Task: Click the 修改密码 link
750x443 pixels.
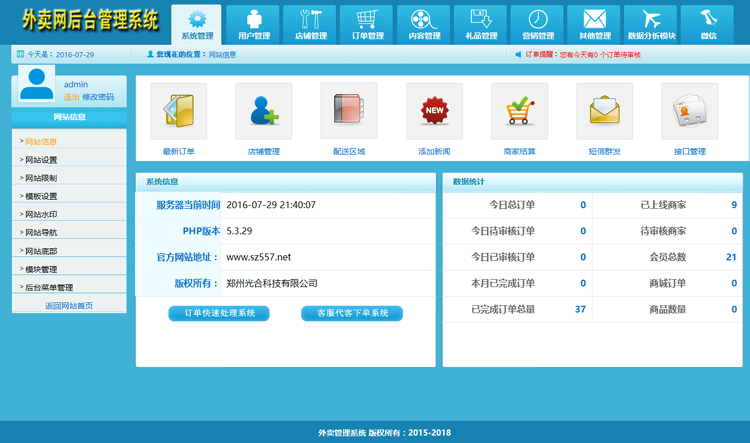Action: (99, 97)
